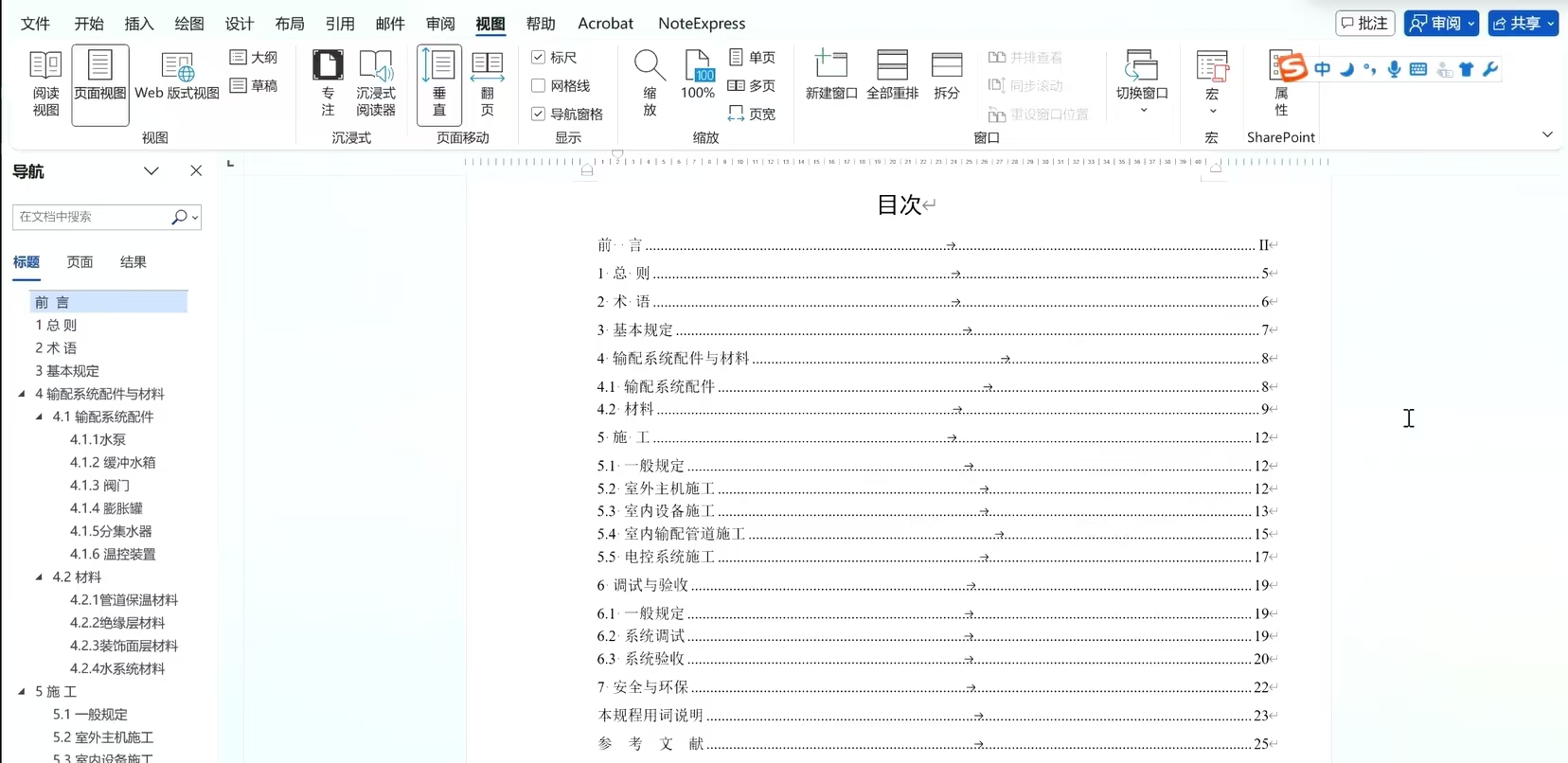This screenshot has height=763, width=1568.
Task: Click the Comments (批注) button
Action: [1364, 24]
